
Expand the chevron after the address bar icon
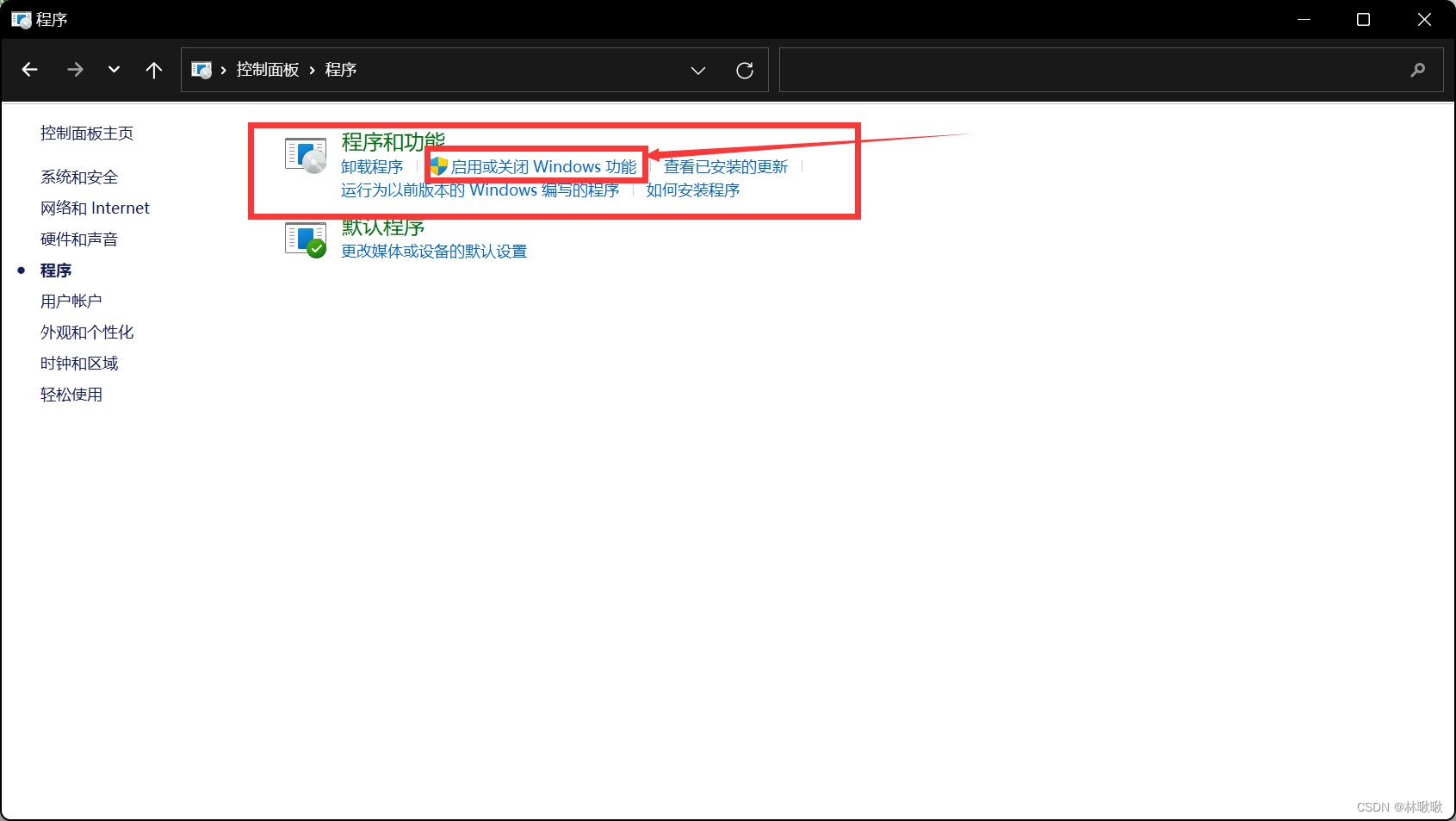pos(224,70)
